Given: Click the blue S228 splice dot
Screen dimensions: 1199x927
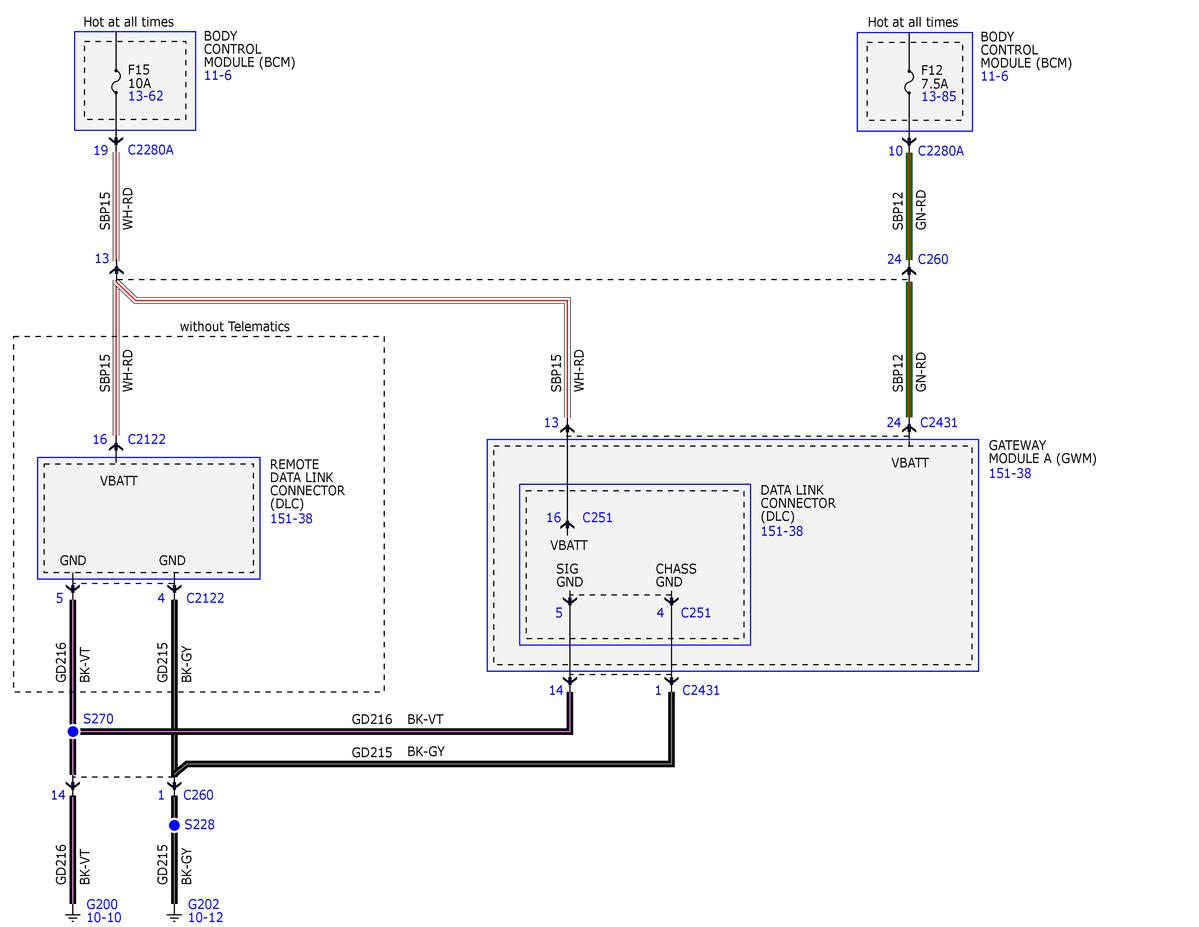Looking at the screenshot, I should 174,825.
